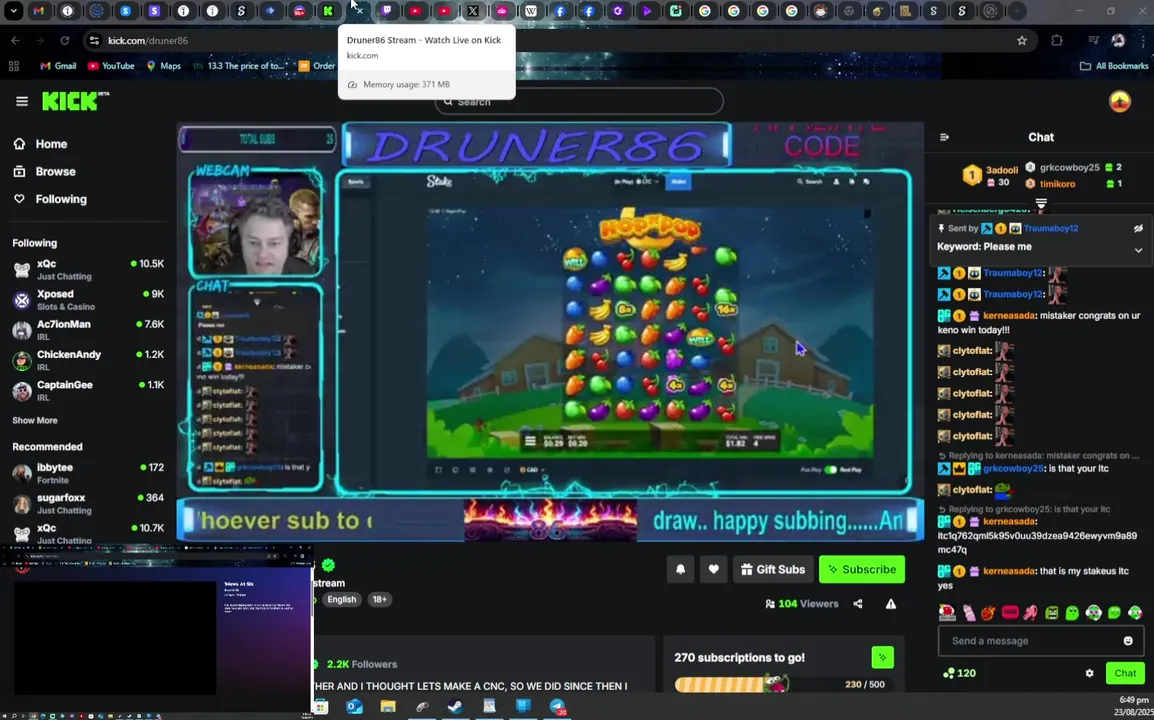Open the CaptainGee channel
The height and width of the screenshot is (720, 1154).
[x=88, y=390]
